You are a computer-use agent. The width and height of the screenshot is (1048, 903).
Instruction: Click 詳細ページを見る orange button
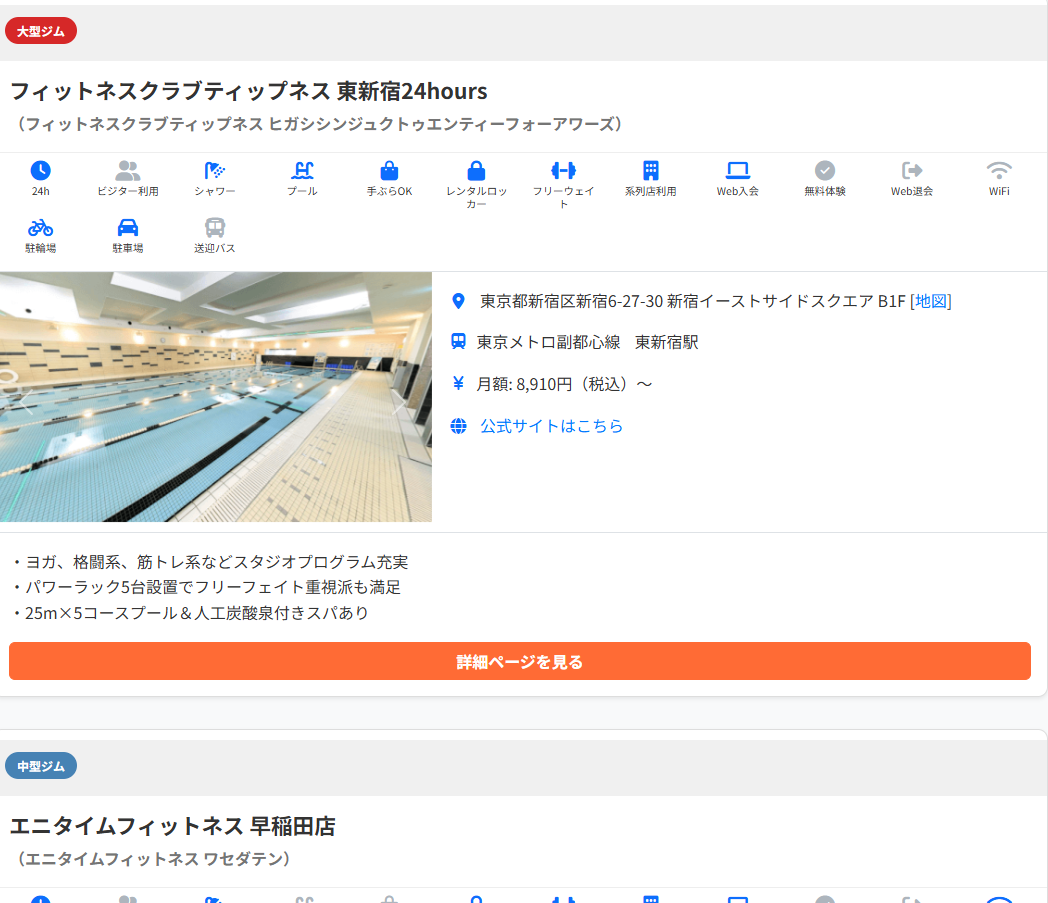point(520,661)
